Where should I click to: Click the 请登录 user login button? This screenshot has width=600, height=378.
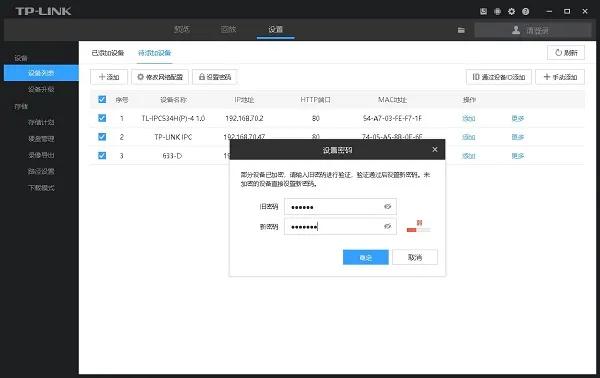pyautogui.click(x=533, y=30)
